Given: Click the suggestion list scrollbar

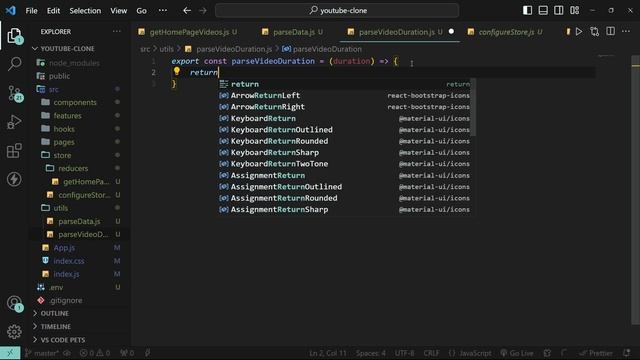Looking at the screenshot, I should point(473,107).
